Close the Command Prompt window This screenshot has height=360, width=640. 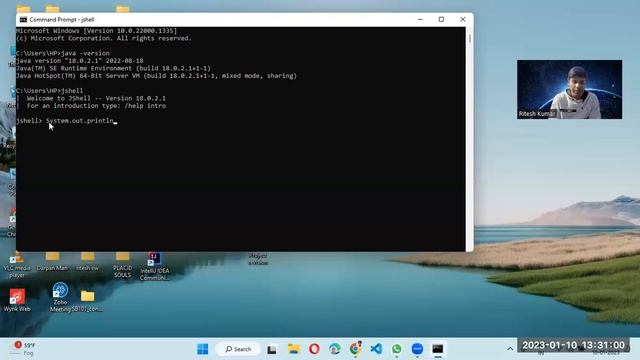coord(462,19)
